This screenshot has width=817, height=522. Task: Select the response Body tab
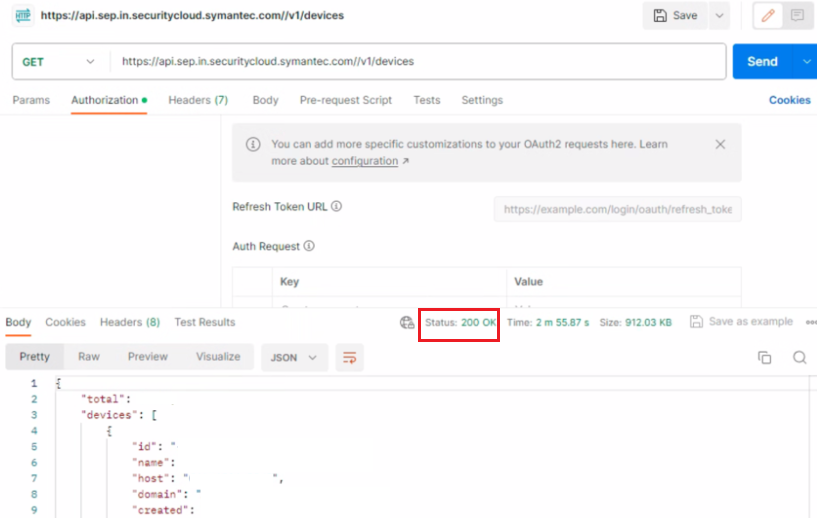[x=18, y=322]
